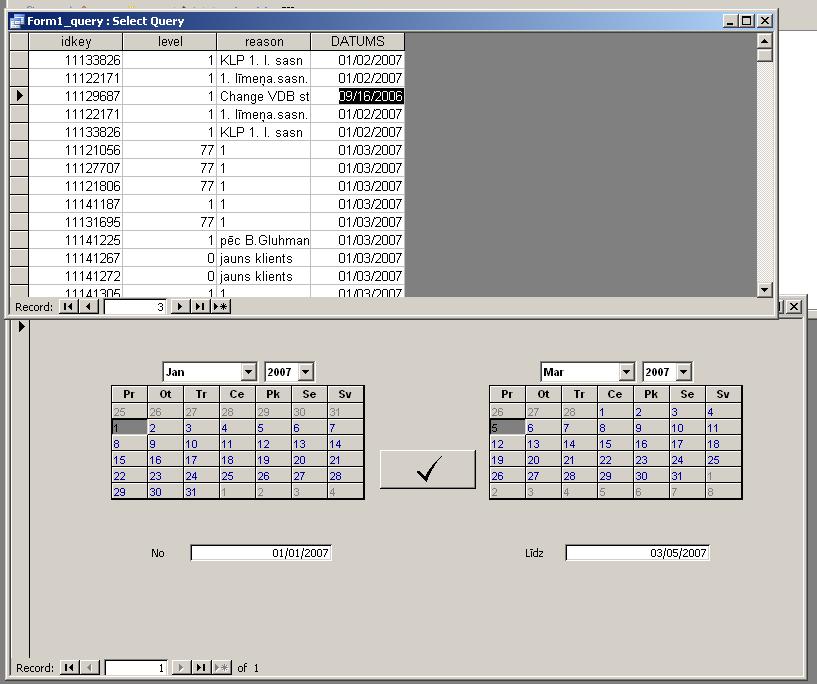The width and height of the screenshot is (817, 684).
Task: Add new record in query window navigator
Action: click(x=221, y=307)
